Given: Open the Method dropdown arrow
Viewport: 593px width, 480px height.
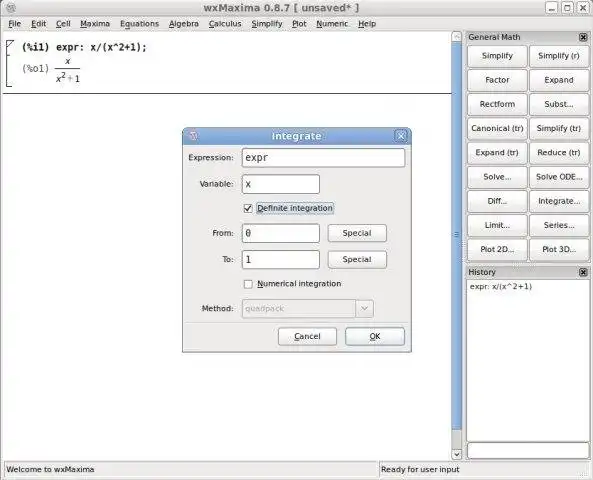Looking at the screenshot, I should click(364, 309).
